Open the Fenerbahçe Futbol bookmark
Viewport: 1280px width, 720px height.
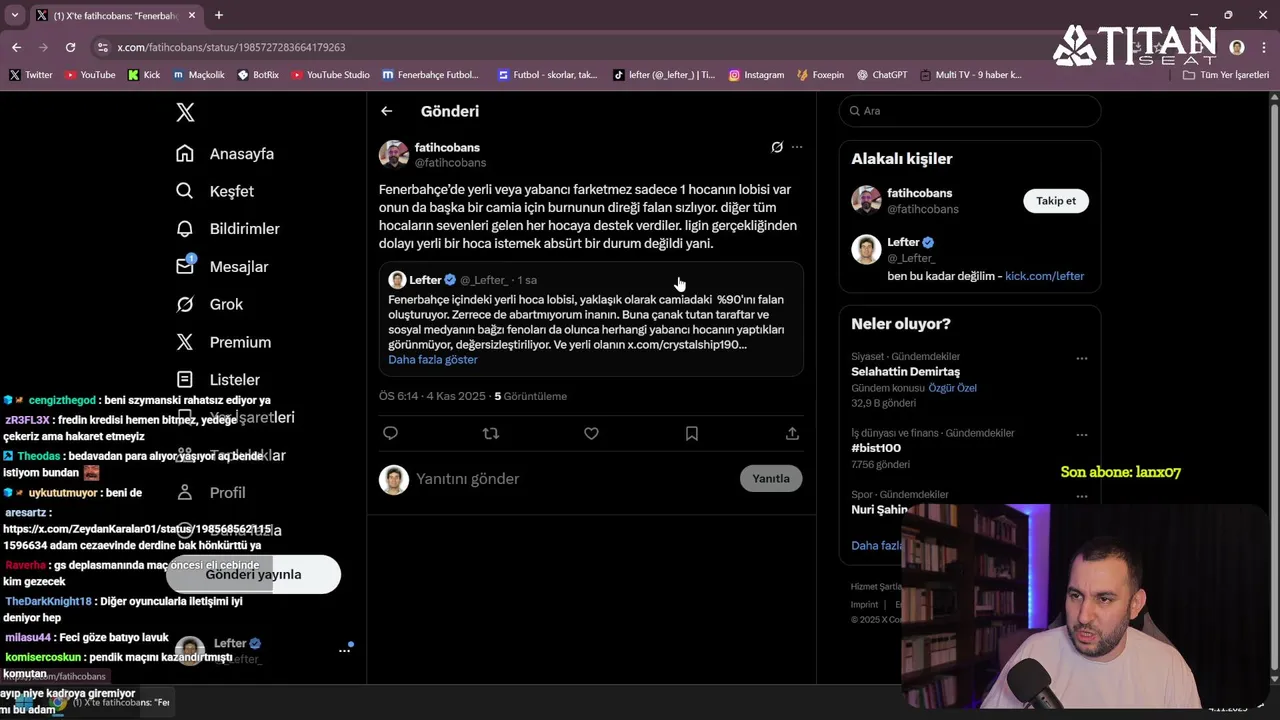[431, 75]
